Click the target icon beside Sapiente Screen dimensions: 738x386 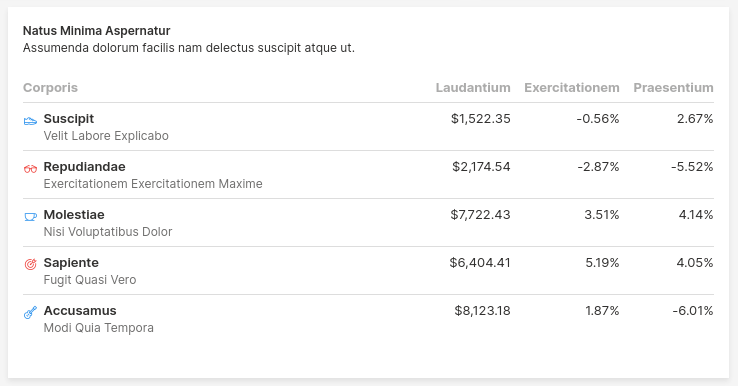pyautogui.click(x=30, y=265)
